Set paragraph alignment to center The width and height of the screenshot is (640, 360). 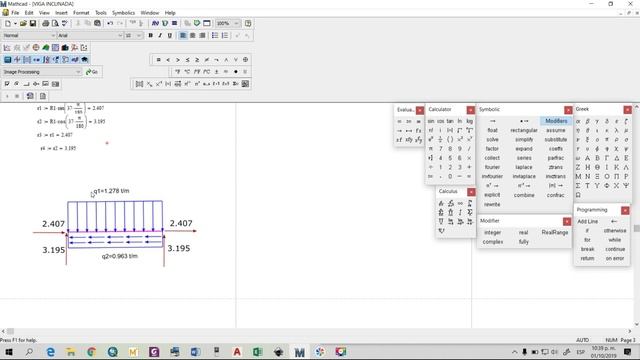[193, 36]
